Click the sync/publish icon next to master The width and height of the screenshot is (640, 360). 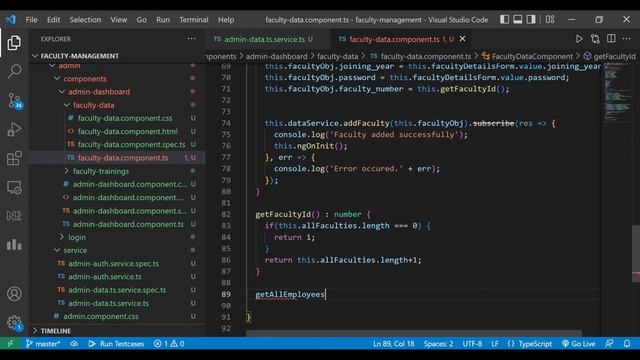click(74, 344)
